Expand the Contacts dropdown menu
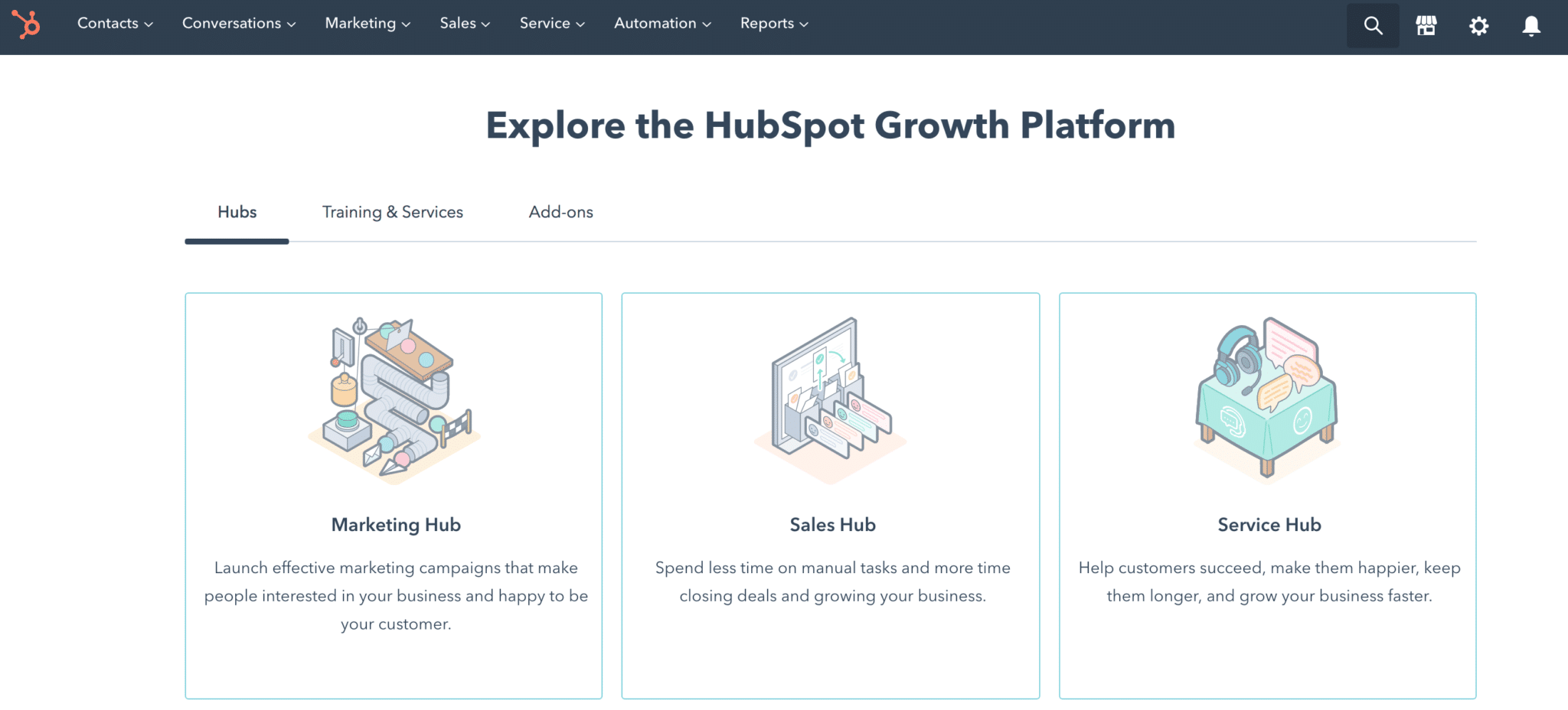1568x710 pixels. [115, 24]
